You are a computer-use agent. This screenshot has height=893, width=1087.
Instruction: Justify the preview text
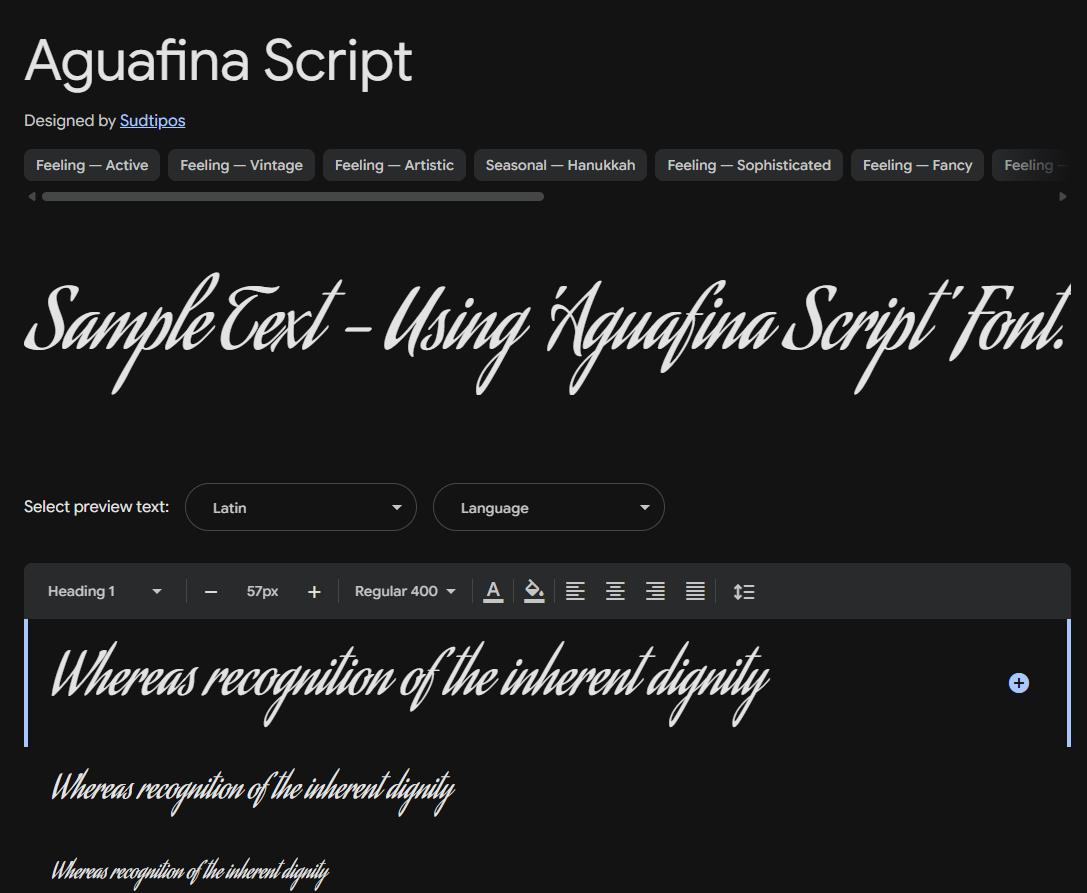pos(695,591)
